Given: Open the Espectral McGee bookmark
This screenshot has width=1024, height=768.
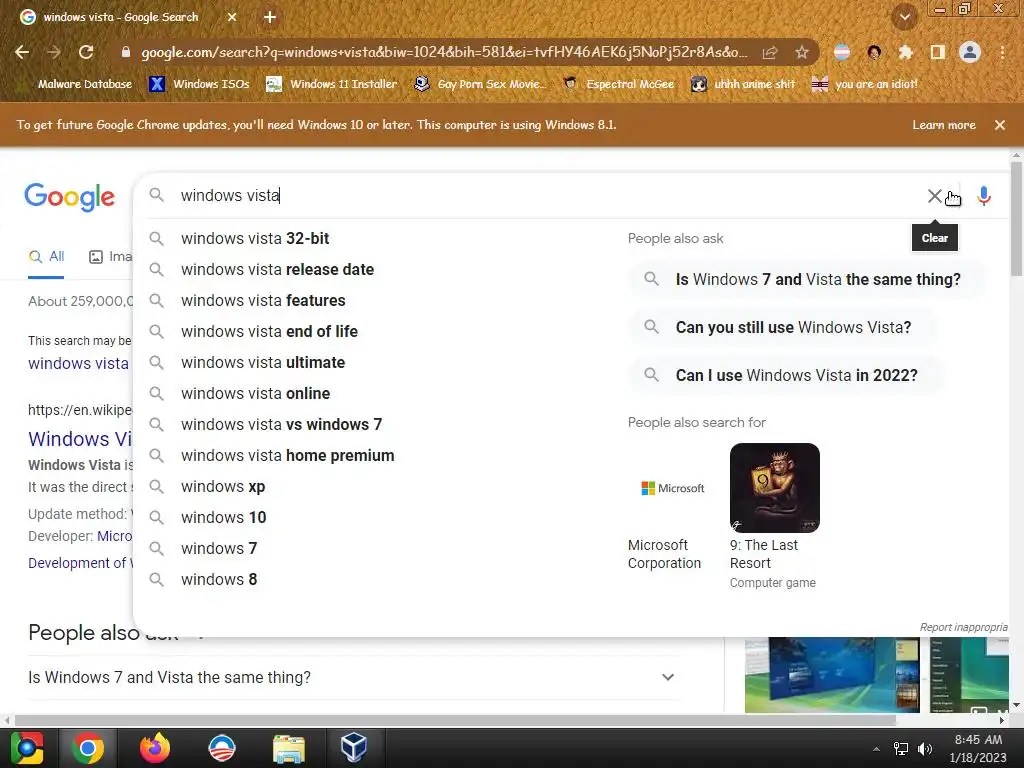Looking at the screenshot, I should (619, 84).
